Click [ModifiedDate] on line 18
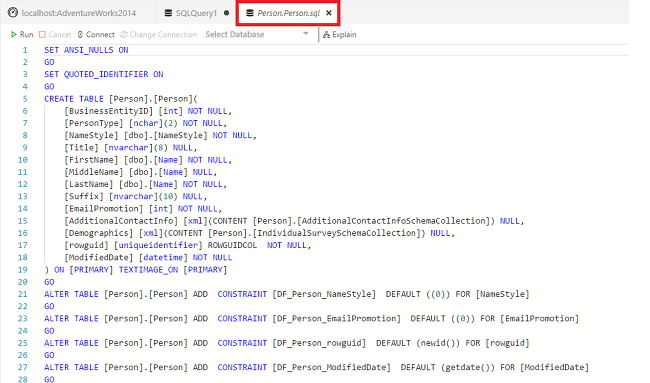The image size is (650, 383). coord(98,257)
